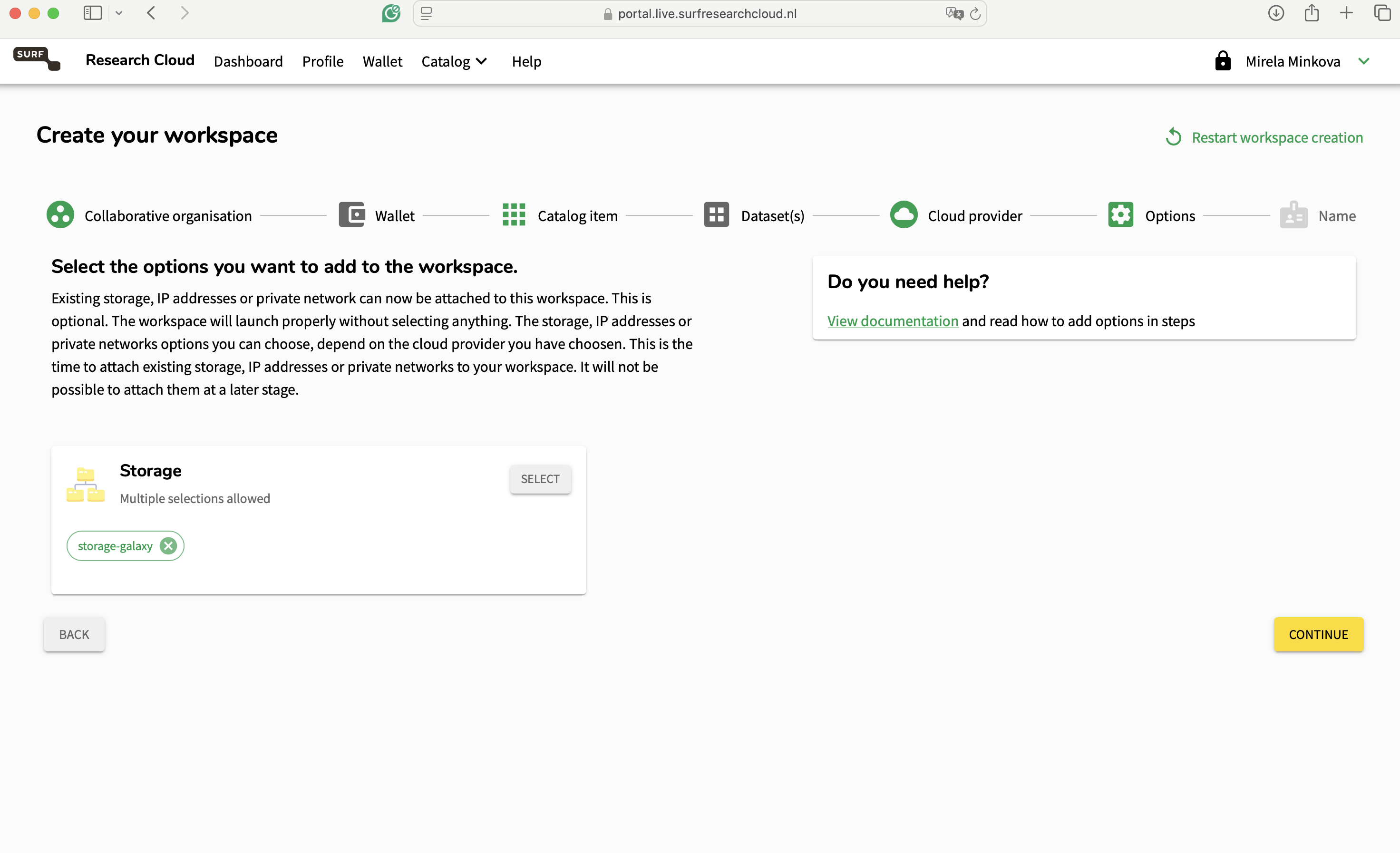Image resolution: width=1400 pixels, height=853 pixels.
Task: Open a new tab with plus icon
Action: (1347, 13)
